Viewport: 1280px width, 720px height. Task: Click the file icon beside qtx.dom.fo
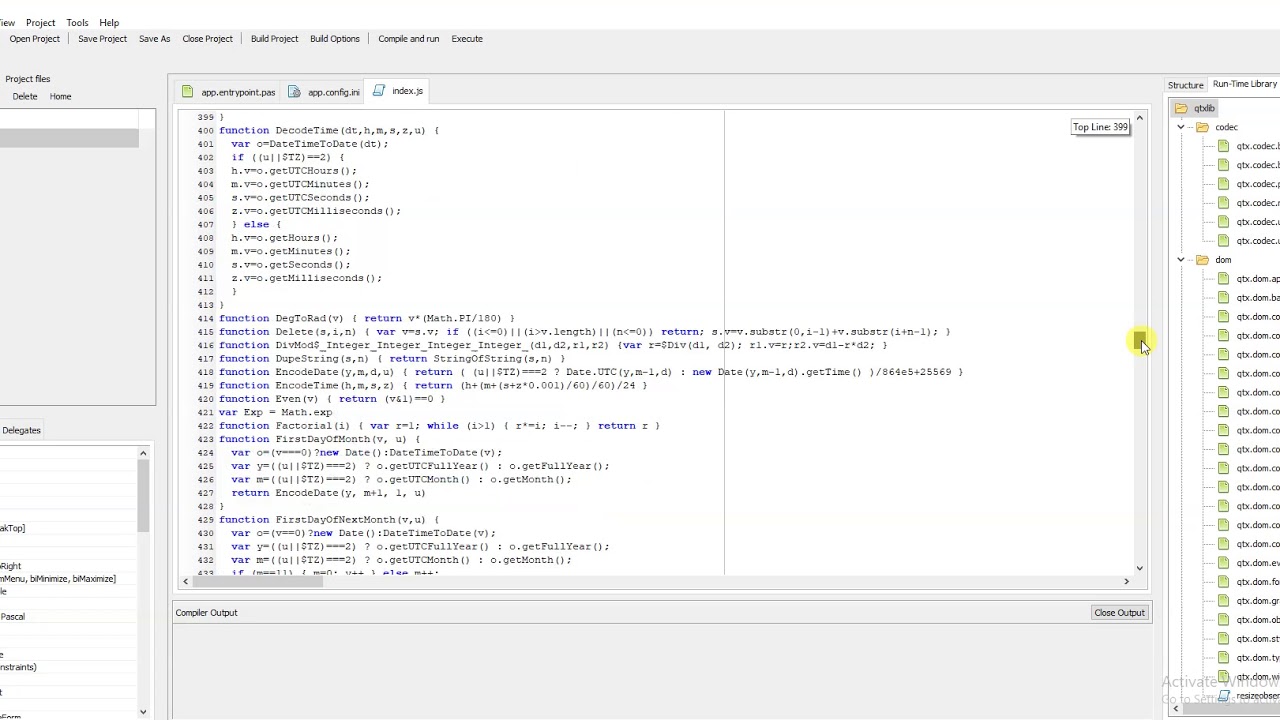(1223, 582)
